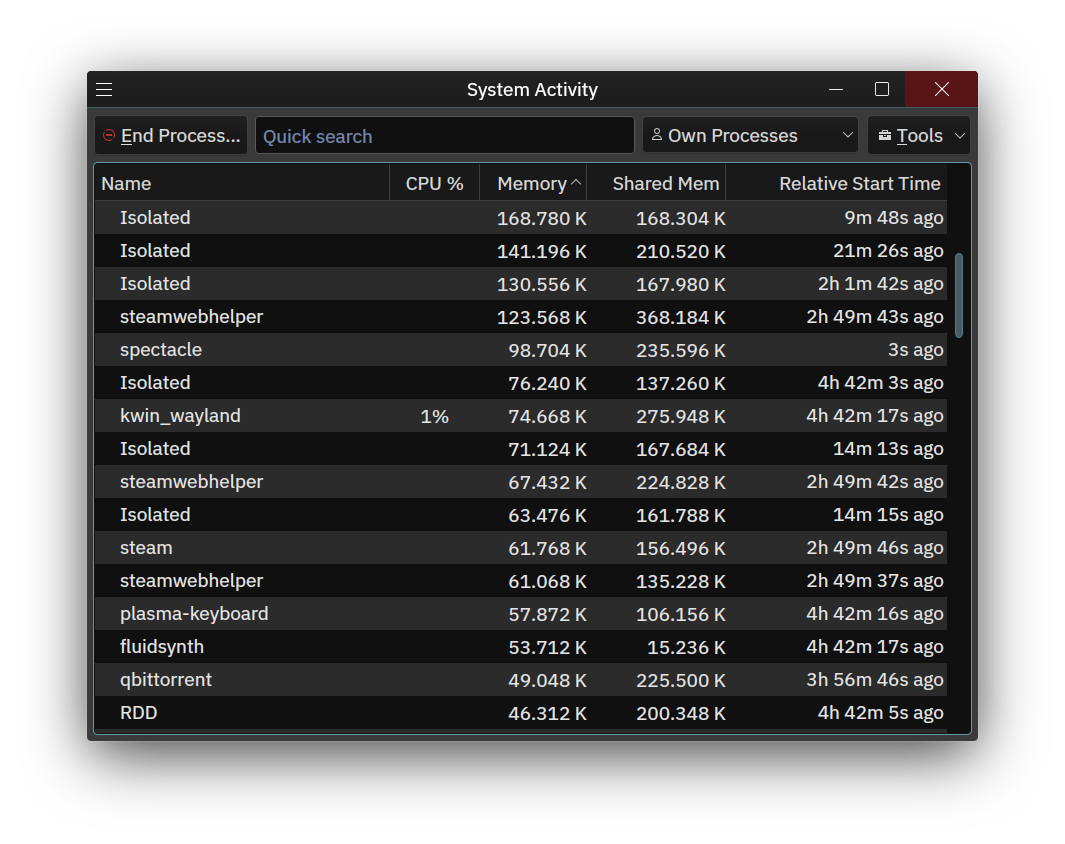
Task: Click the 15.236 K shared memory cell
Action: (686, 648)
